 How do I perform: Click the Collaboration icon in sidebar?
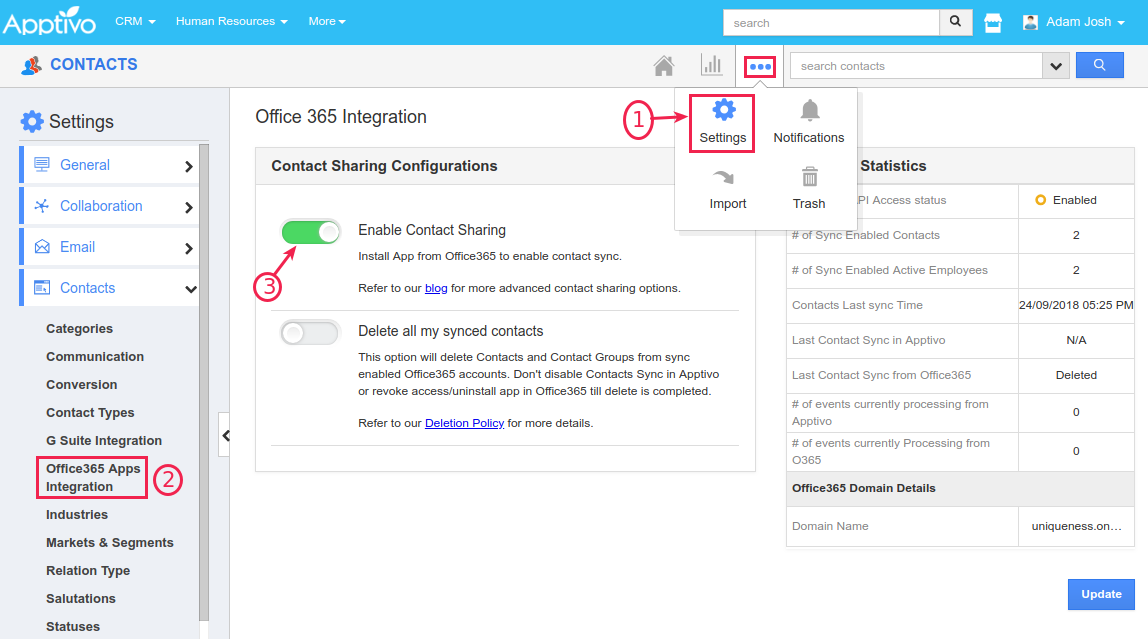tap(42, 206)
